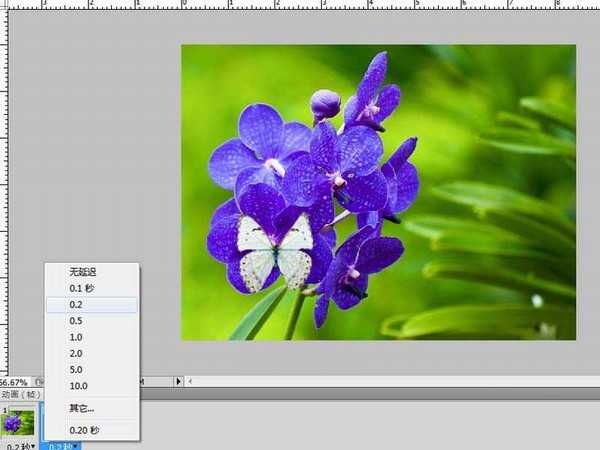Click the 0.20 秒 current delay entry
This screenshot has width=600, height=450.
click(x=84, y=429)
